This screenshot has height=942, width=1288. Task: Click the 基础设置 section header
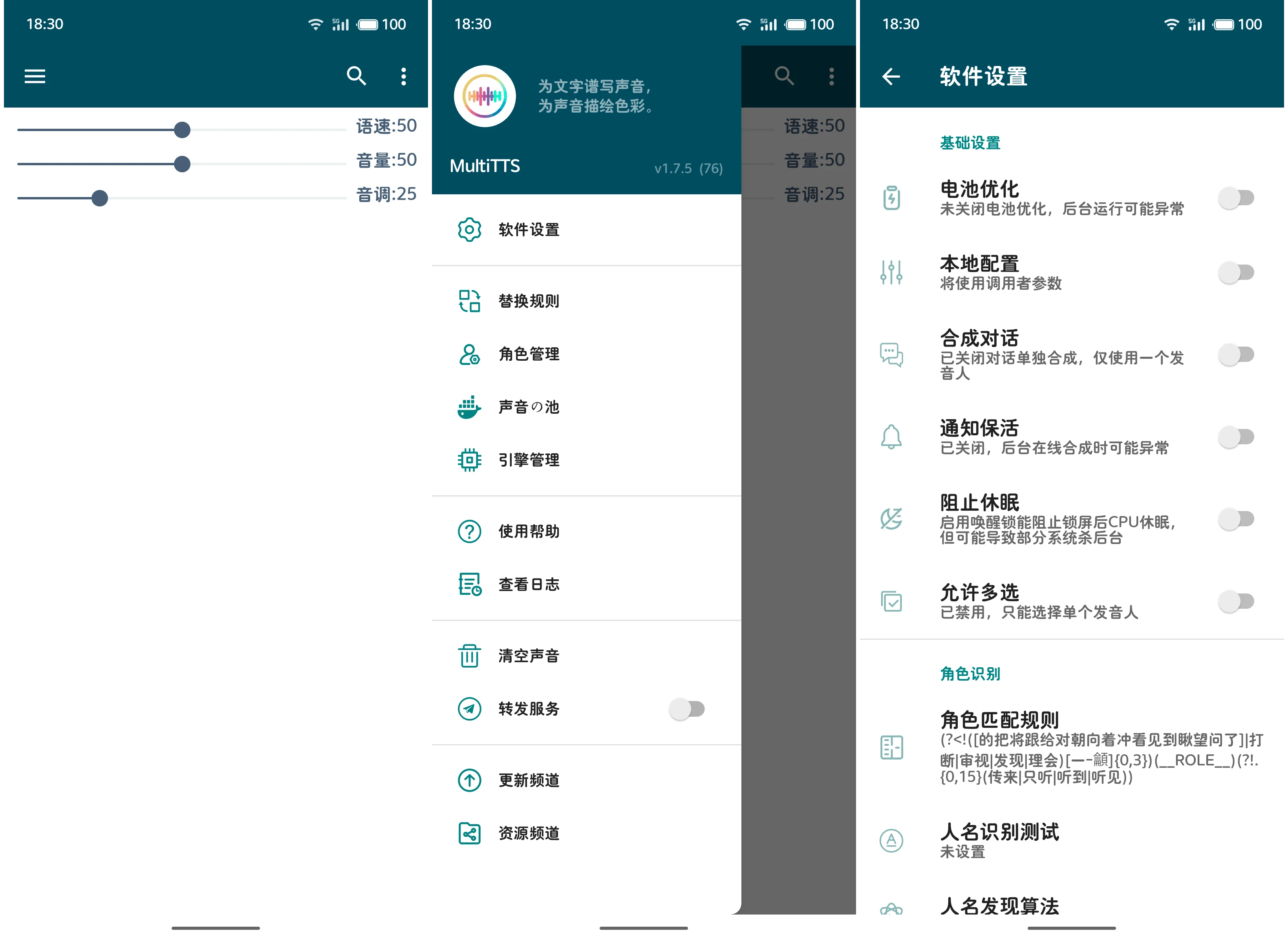(x=970, y=143)
